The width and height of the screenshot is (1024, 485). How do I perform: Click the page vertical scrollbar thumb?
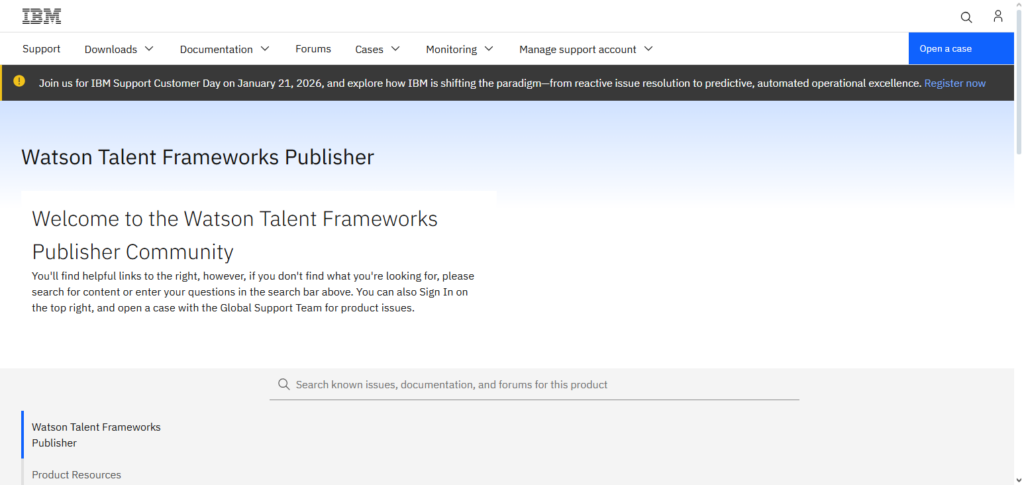click(1019, 82)
